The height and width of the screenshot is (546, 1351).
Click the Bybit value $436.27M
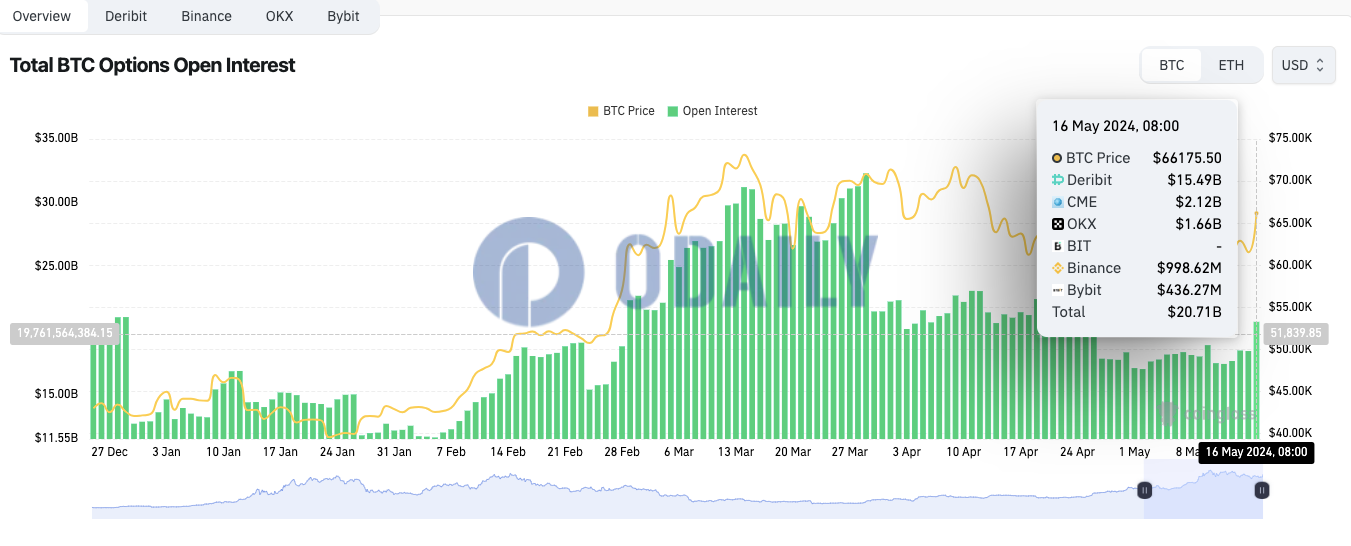pyautogui.click(x=1189, y=290)
